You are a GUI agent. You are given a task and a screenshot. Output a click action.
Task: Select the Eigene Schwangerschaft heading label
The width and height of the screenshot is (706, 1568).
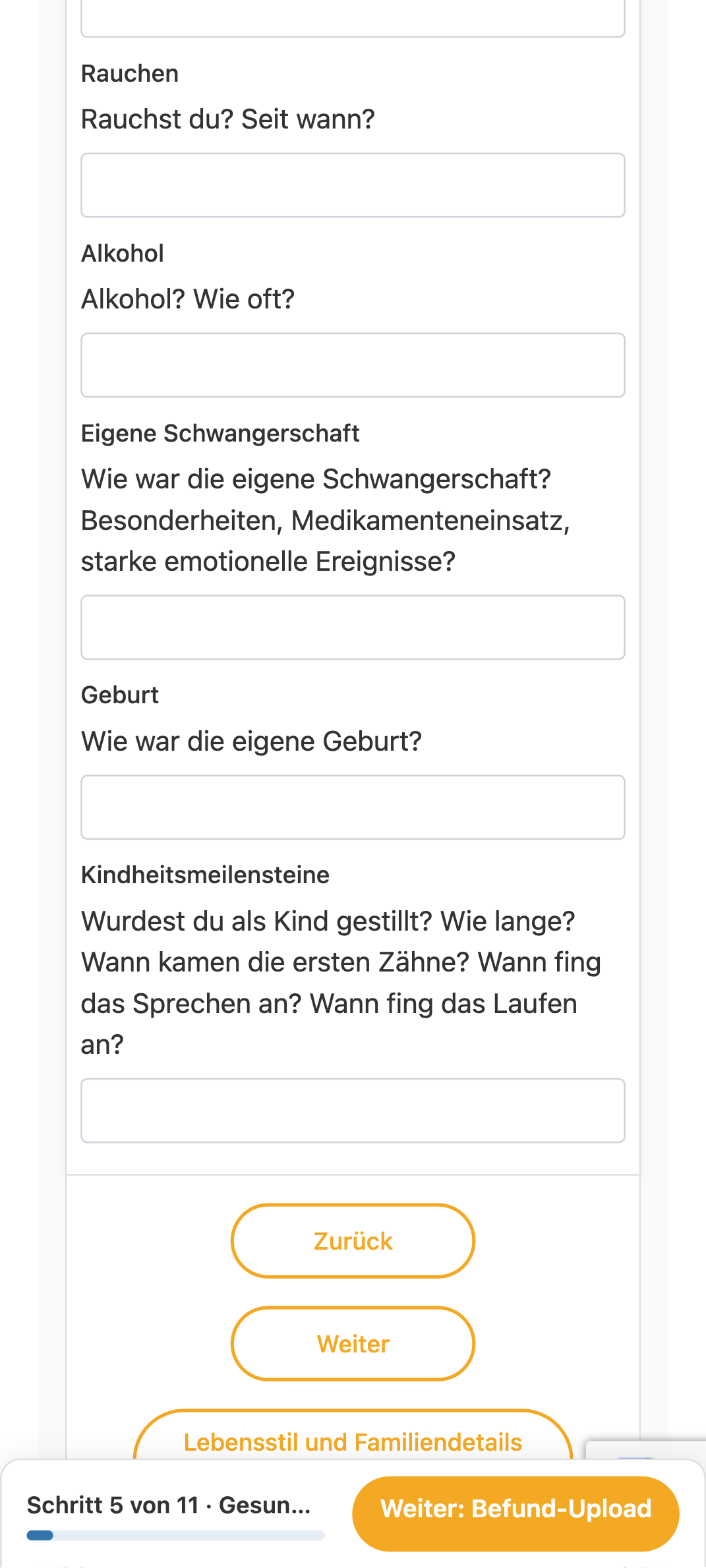pos(220,433)
